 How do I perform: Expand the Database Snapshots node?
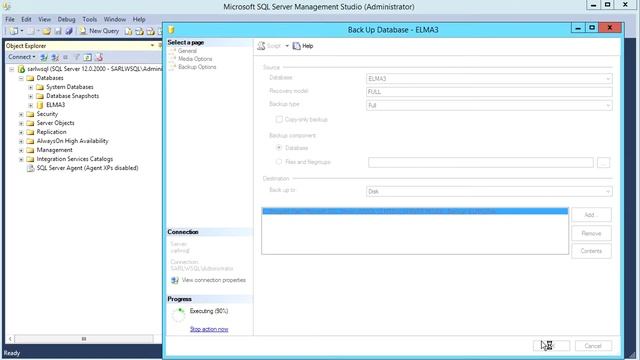(x=31, y=96)
